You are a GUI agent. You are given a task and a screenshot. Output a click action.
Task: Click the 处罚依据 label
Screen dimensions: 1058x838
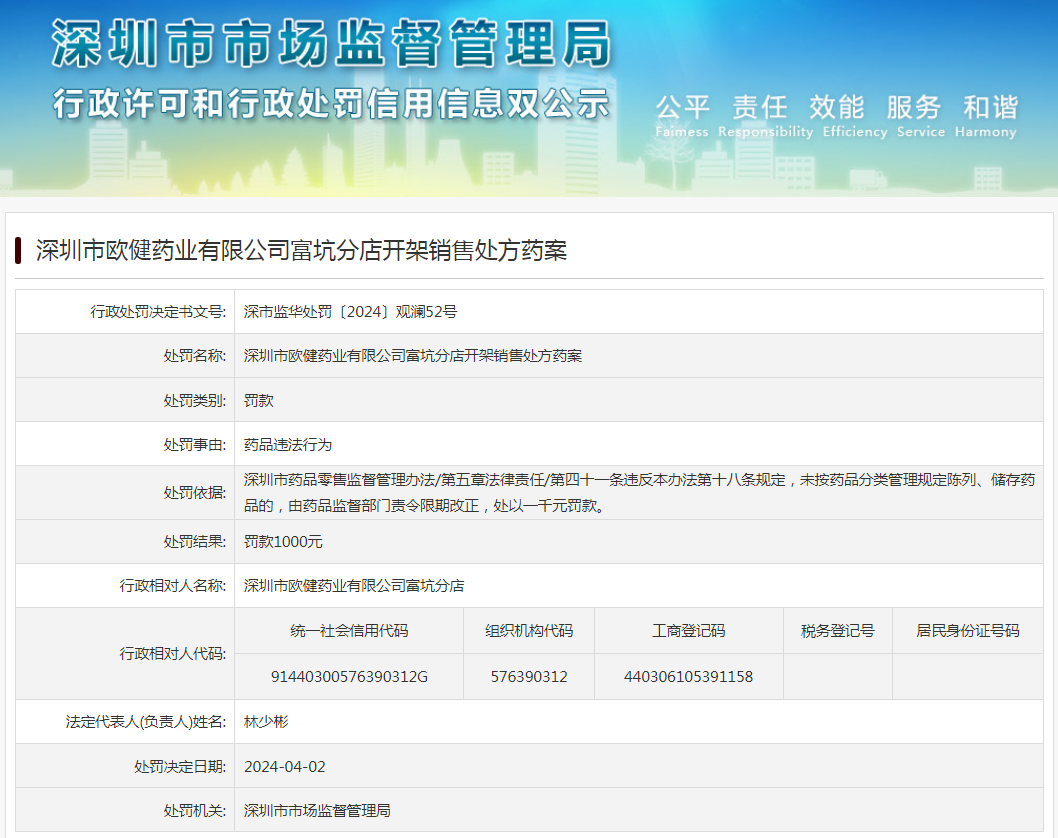pyautogui.click(x=194, y=493)
